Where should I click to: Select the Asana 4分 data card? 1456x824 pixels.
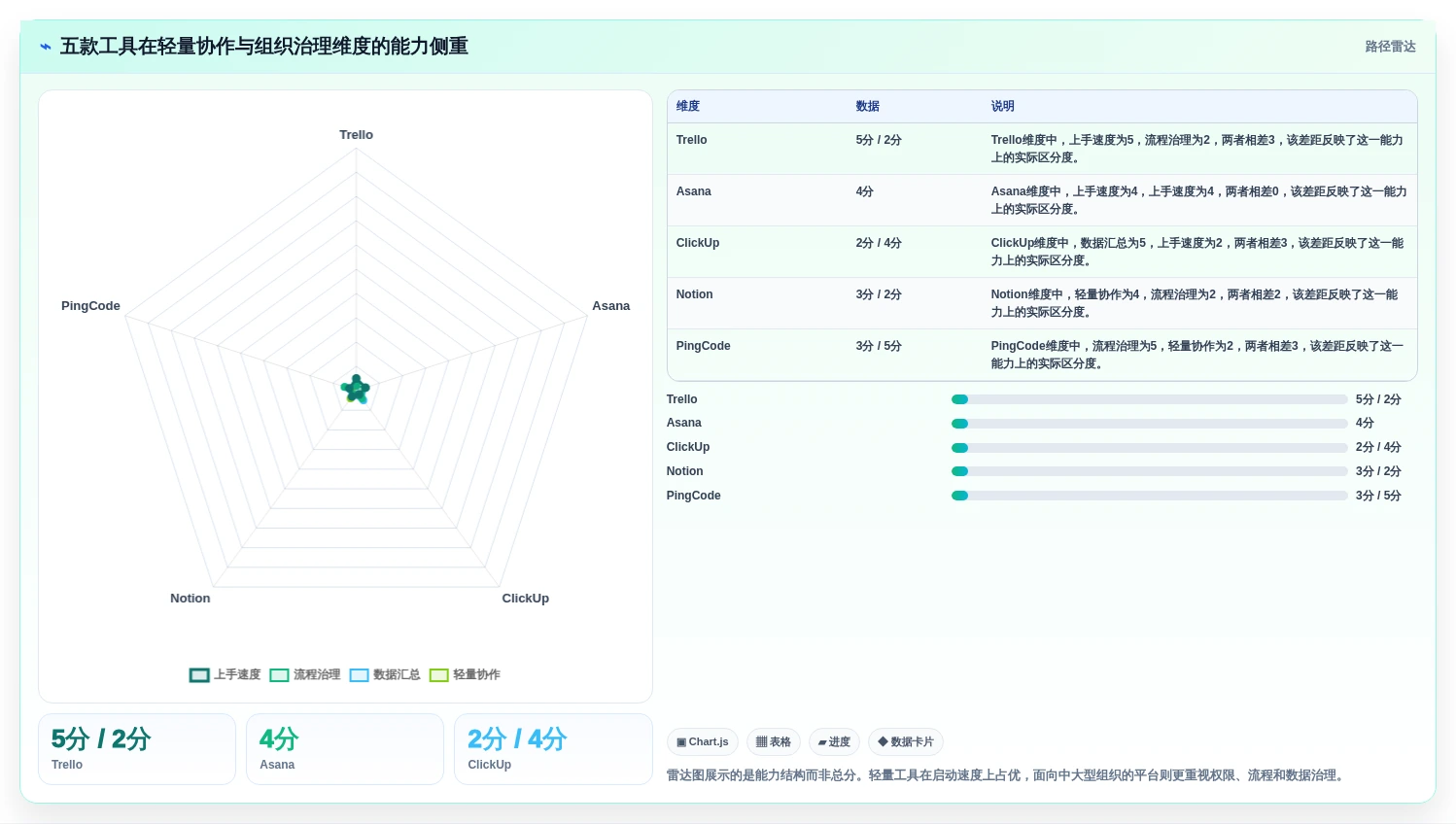tap(345, 749)
